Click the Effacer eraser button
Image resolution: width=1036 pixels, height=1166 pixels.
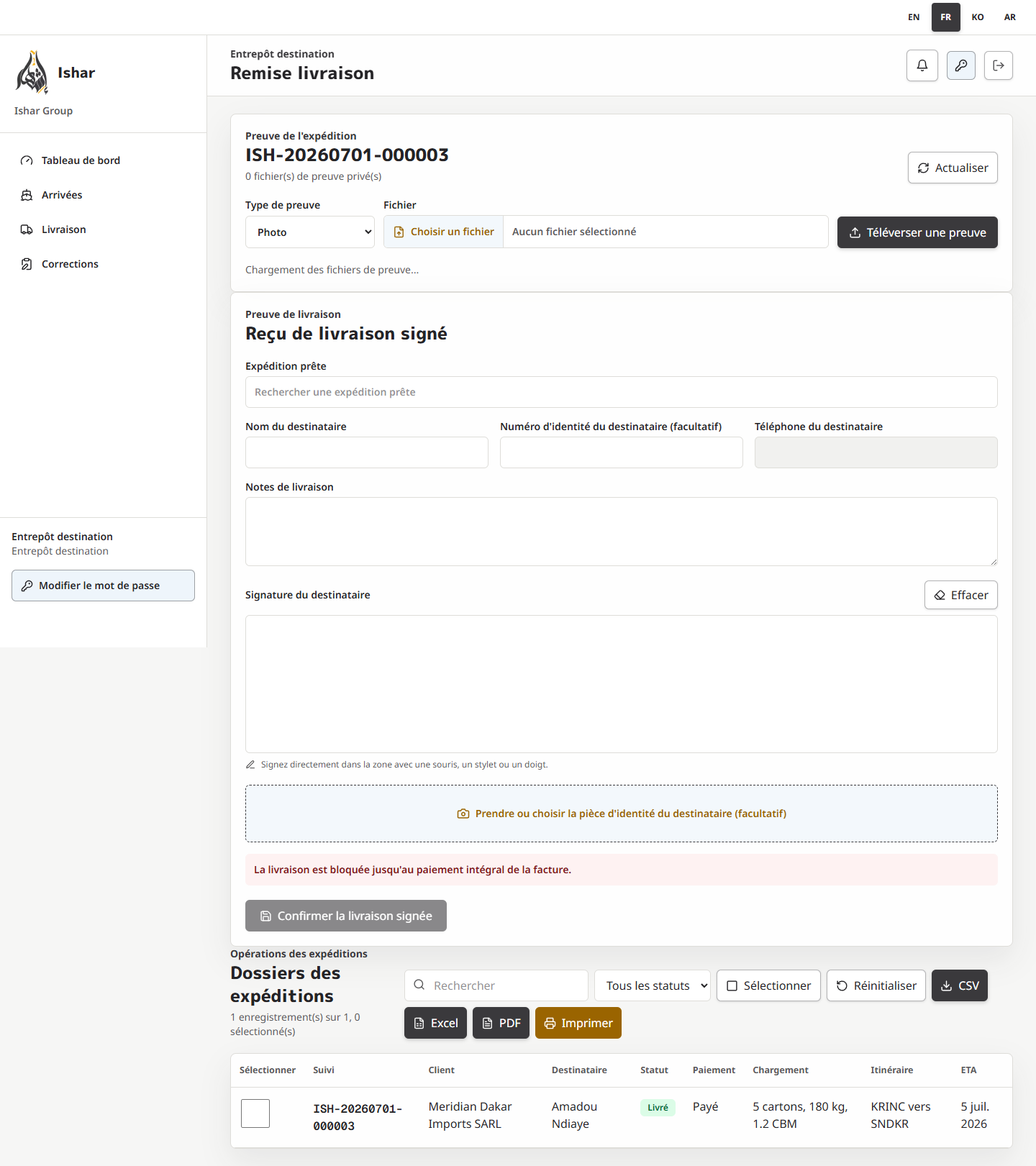pos(961,595)
